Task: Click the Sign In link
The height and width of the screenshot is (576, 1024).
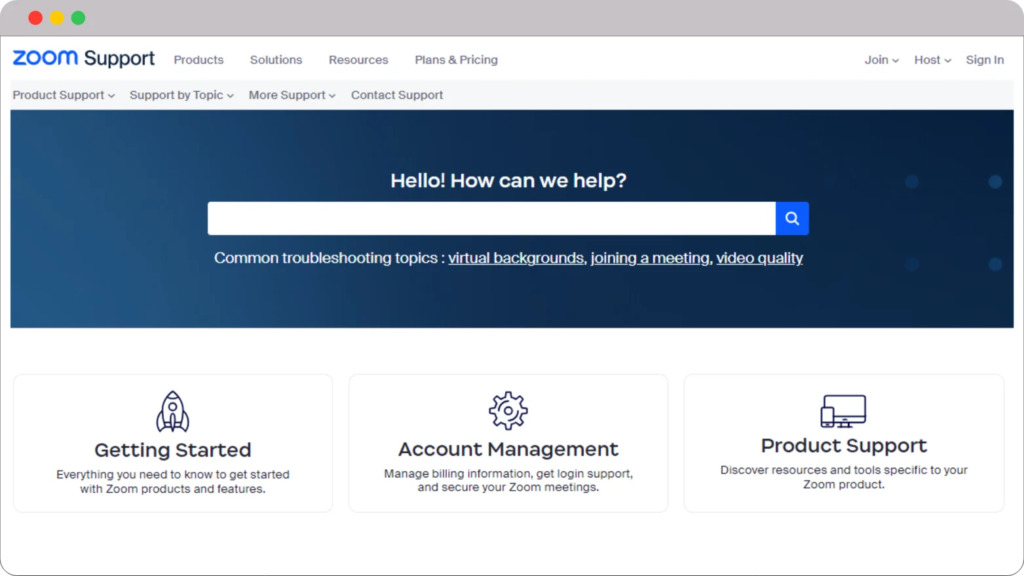Action: click(x=985, y=60)
